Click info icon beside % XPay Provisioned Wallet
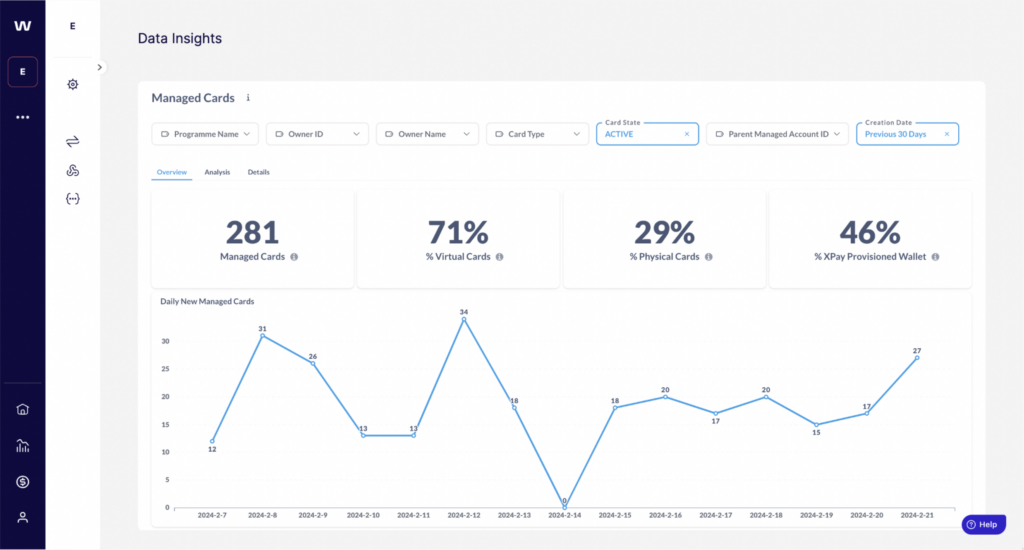 point(937,257)
